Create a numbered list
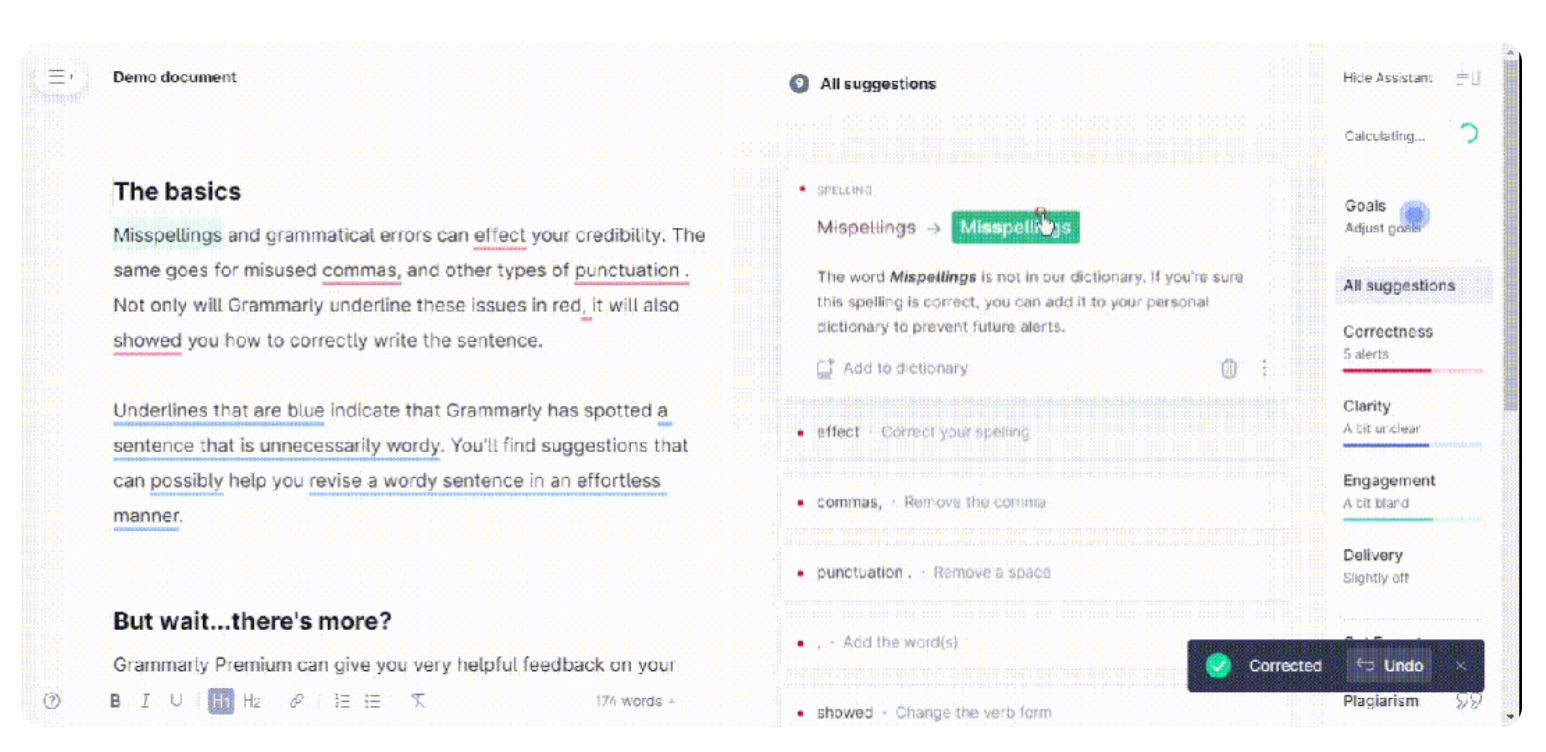The width and height of the screenshot is (1546, 752). click(342, 702)
